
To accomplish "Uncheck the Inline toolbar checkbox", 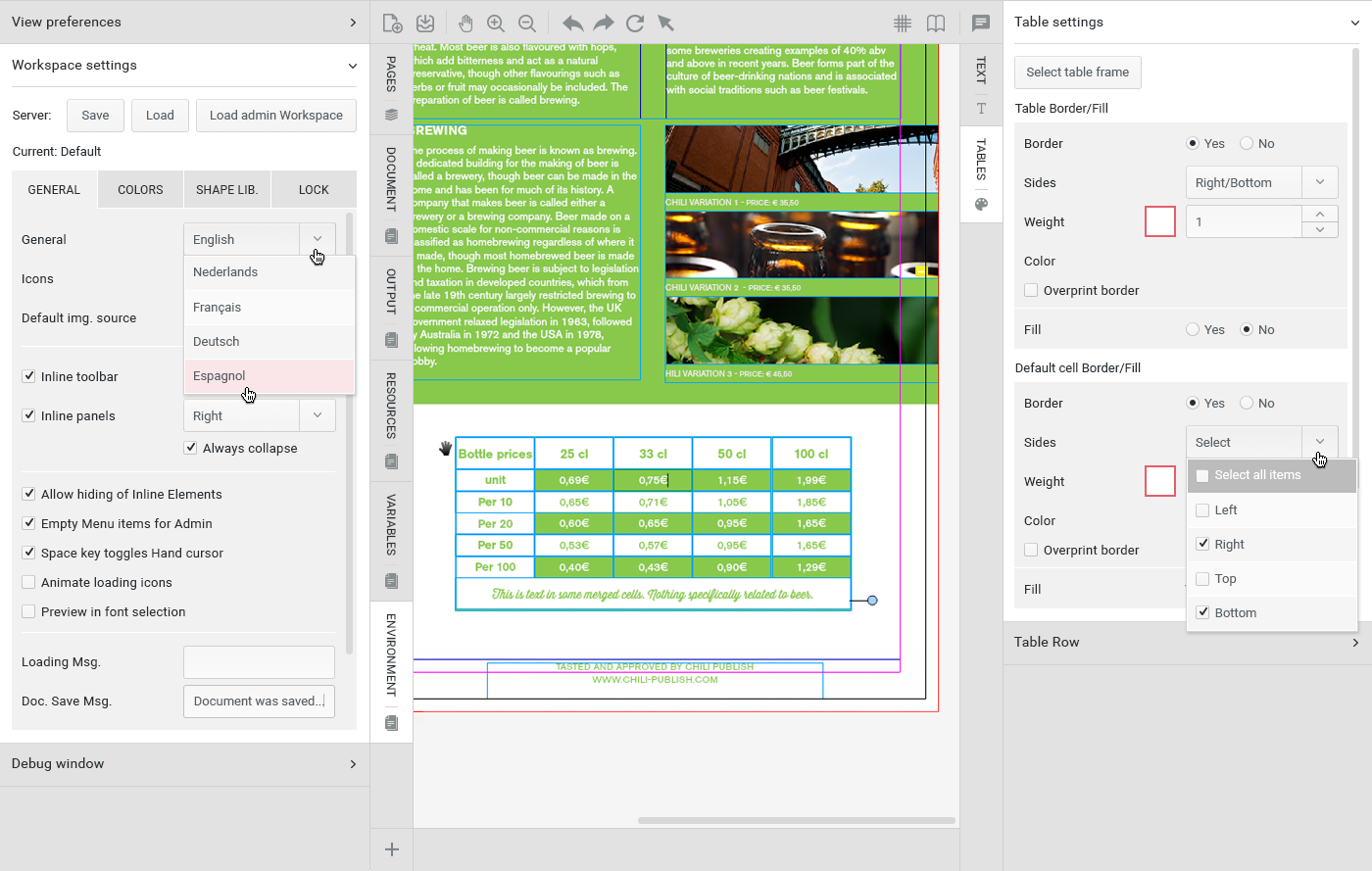I will (28, 376).
